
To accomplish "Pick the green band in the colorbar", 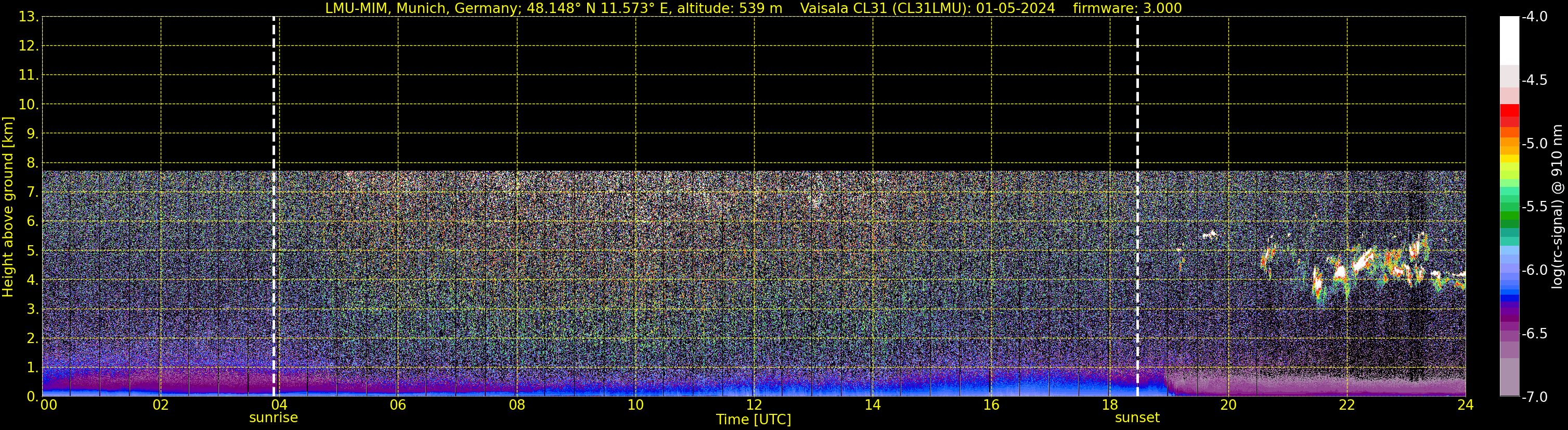I will (x=1509, y=216).
